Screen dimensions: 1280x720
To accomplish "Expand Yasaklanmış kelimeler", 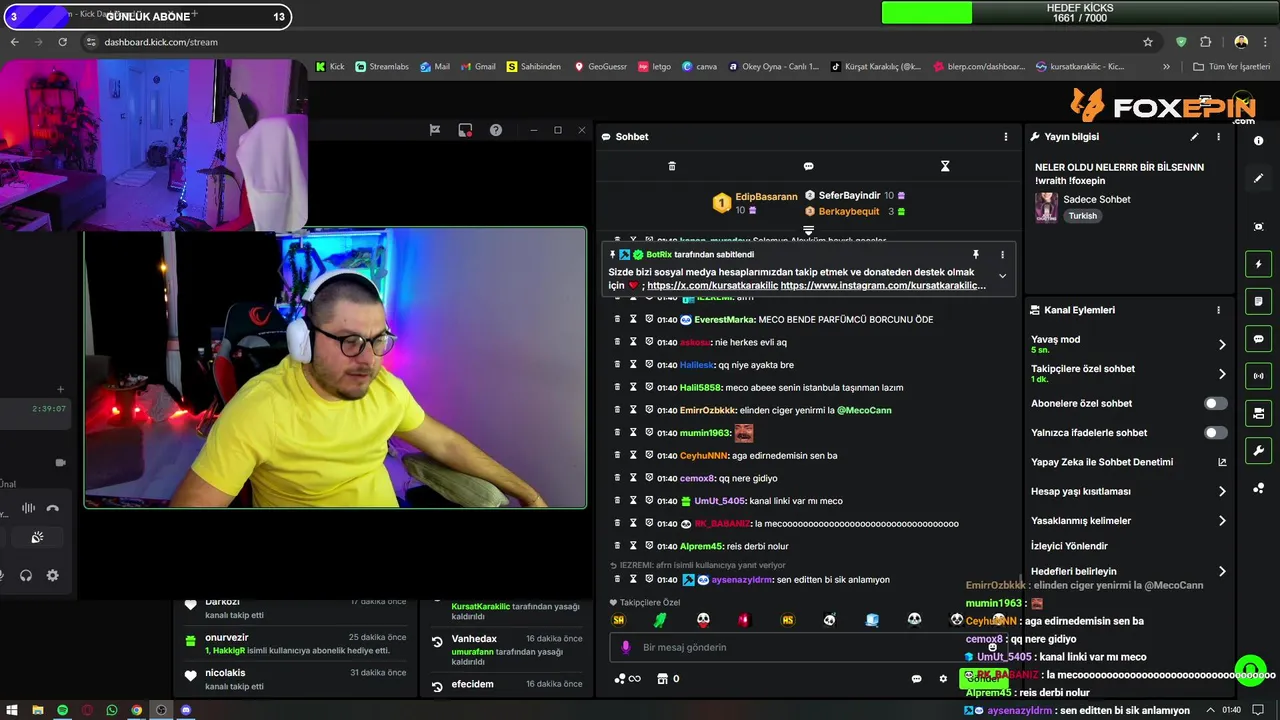I will point(1128,521).
